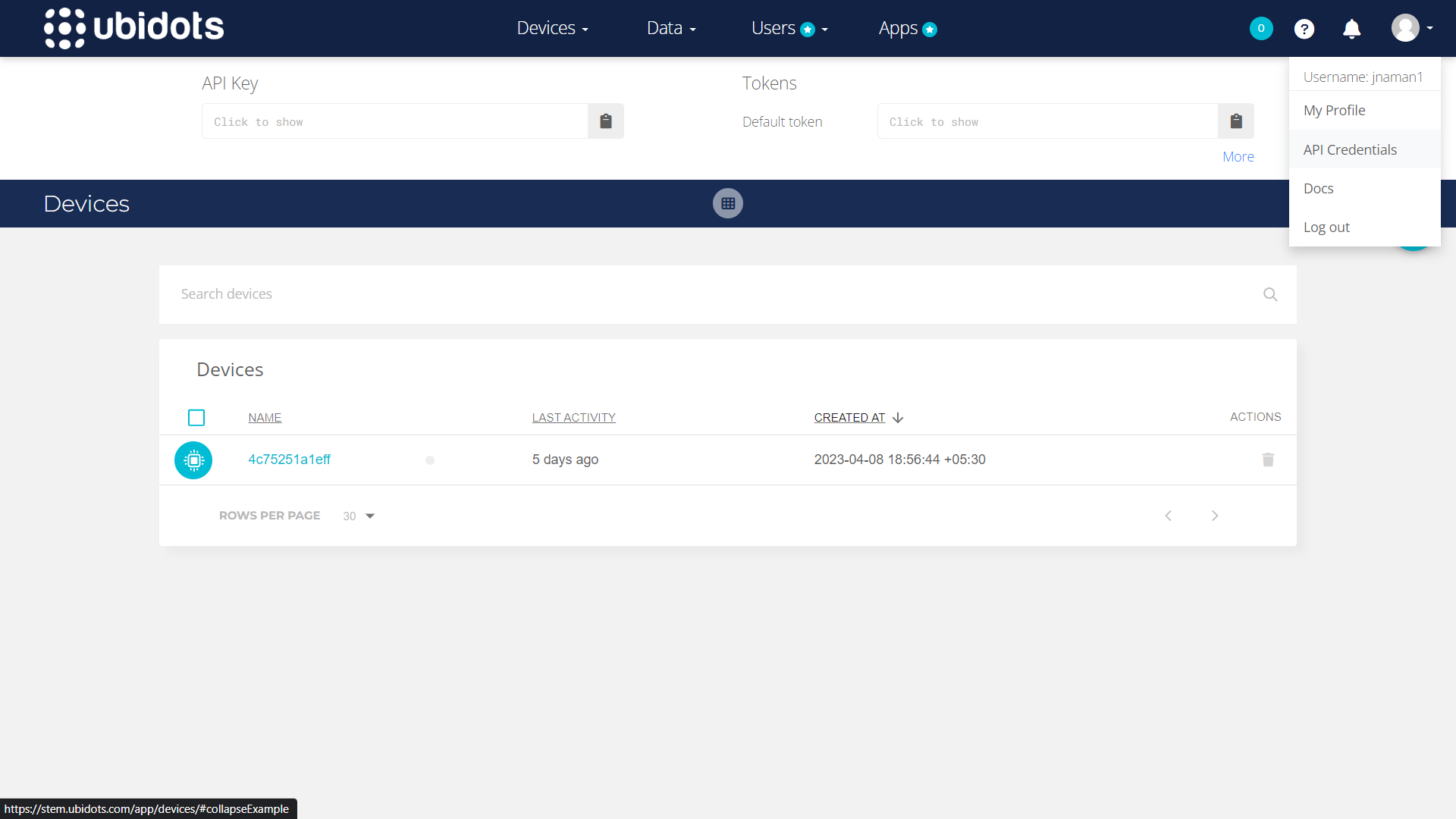Open the notifications bell

click(x=1351, y=29)
